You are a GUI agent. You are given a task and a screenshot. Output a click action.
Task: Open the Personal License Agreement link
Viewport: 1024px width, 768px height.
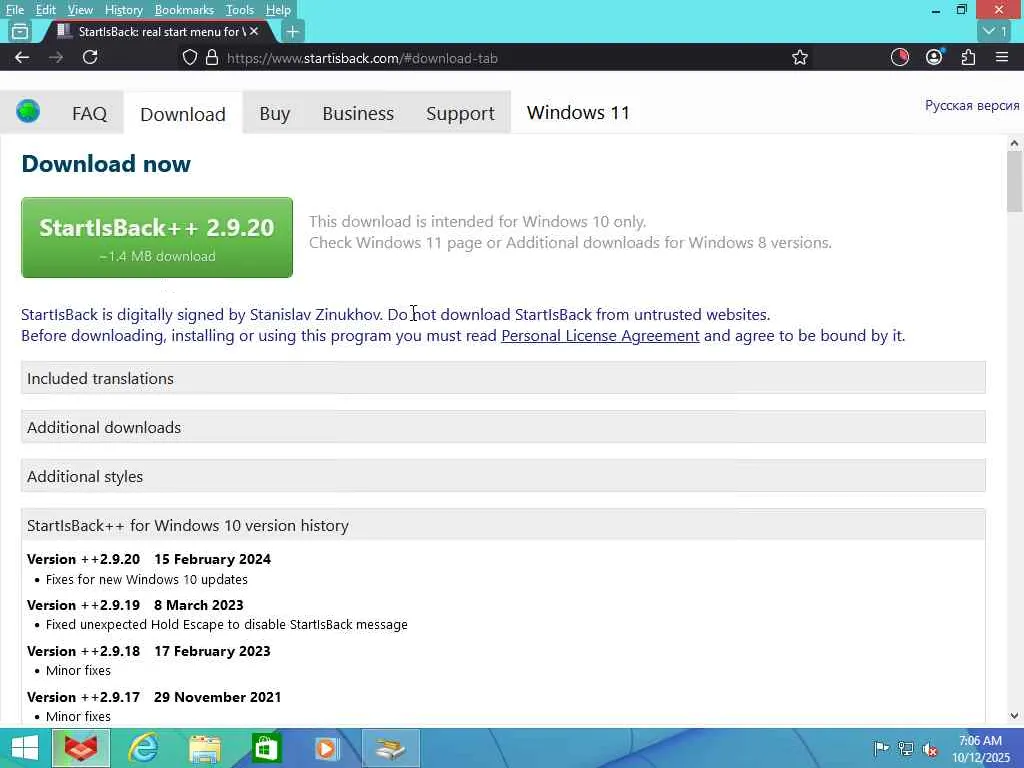coord(600,336)
